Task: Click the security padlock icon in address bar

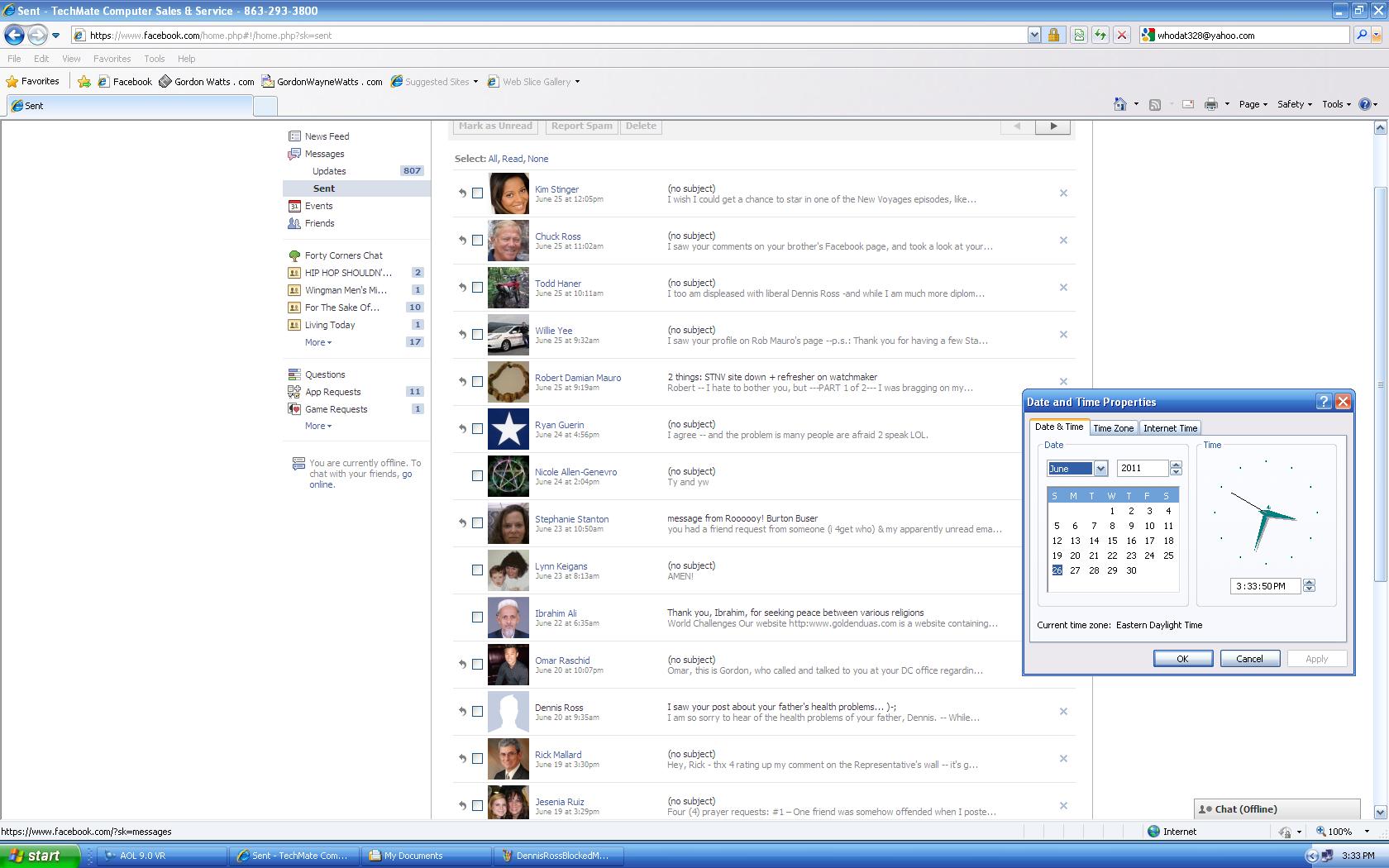Action: pos(1053,35)
